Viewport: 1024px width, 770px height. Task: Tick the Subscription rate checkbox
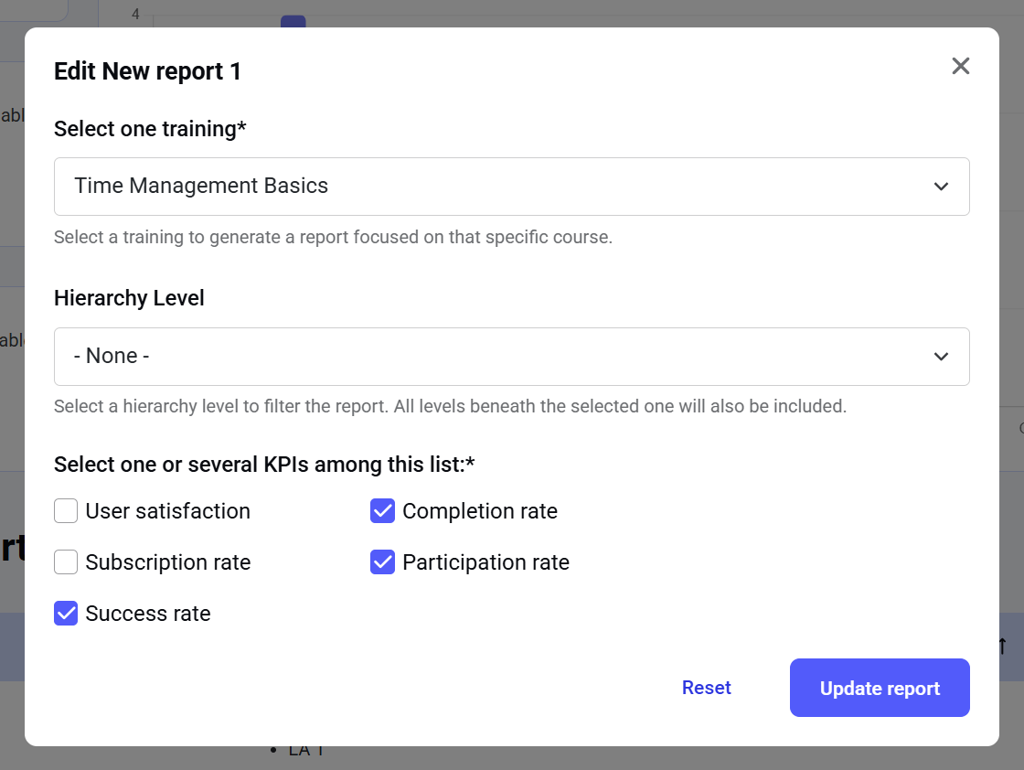pyautogui.click(x=66, y=562)
